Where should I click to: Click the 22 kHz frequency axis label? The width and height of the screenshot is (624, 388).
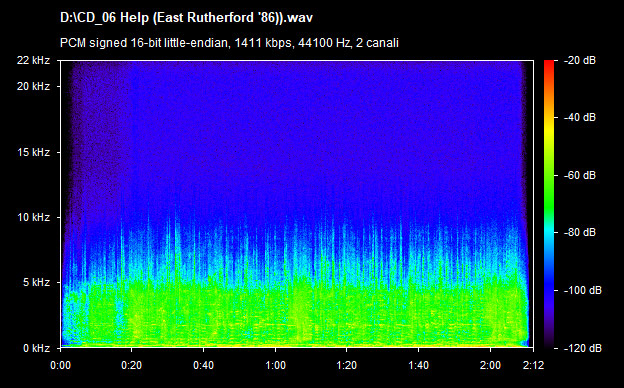pos(33,60)
